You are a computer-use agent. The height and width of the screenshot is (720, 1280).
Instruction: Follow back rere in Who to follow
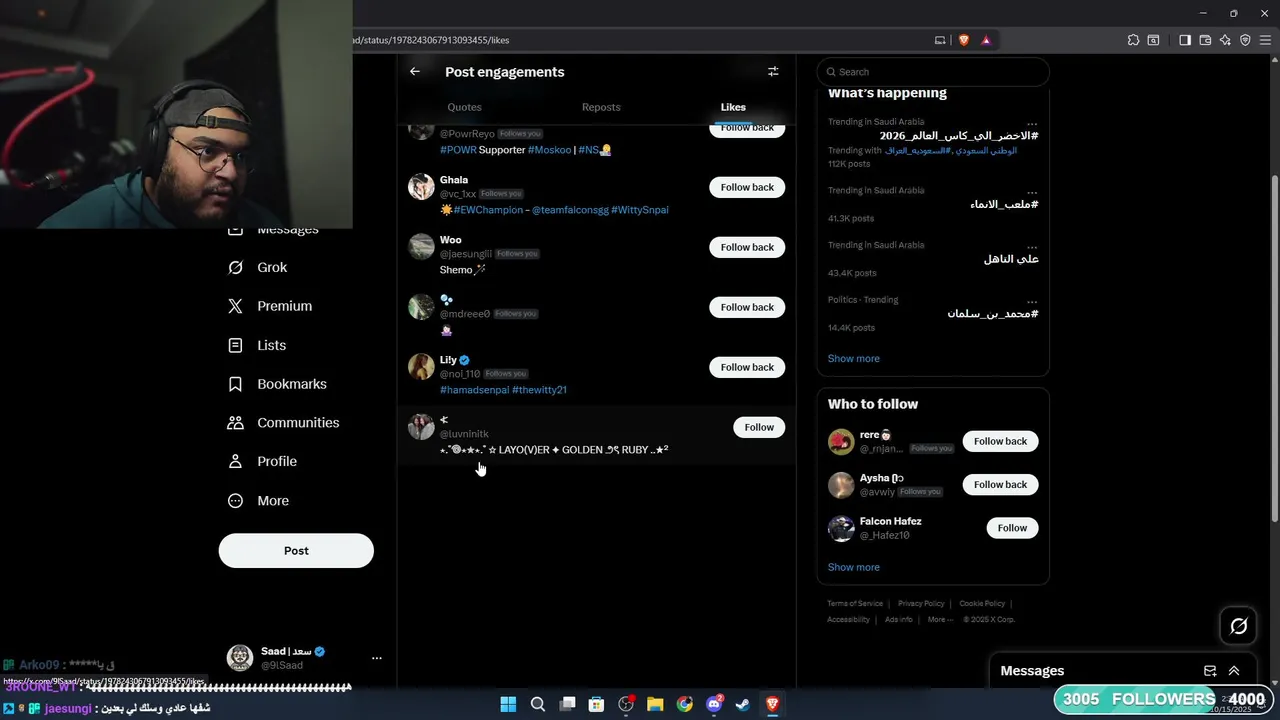pos(1000,441)
